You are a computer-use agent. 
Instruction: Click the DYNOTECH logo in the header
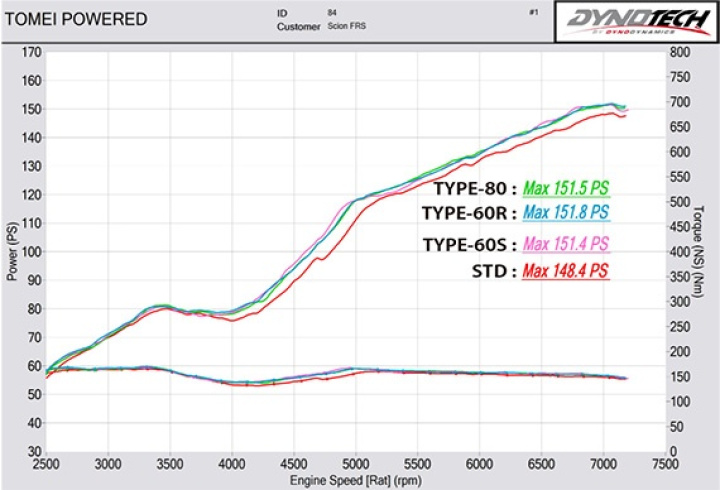(x=632, y=20)
